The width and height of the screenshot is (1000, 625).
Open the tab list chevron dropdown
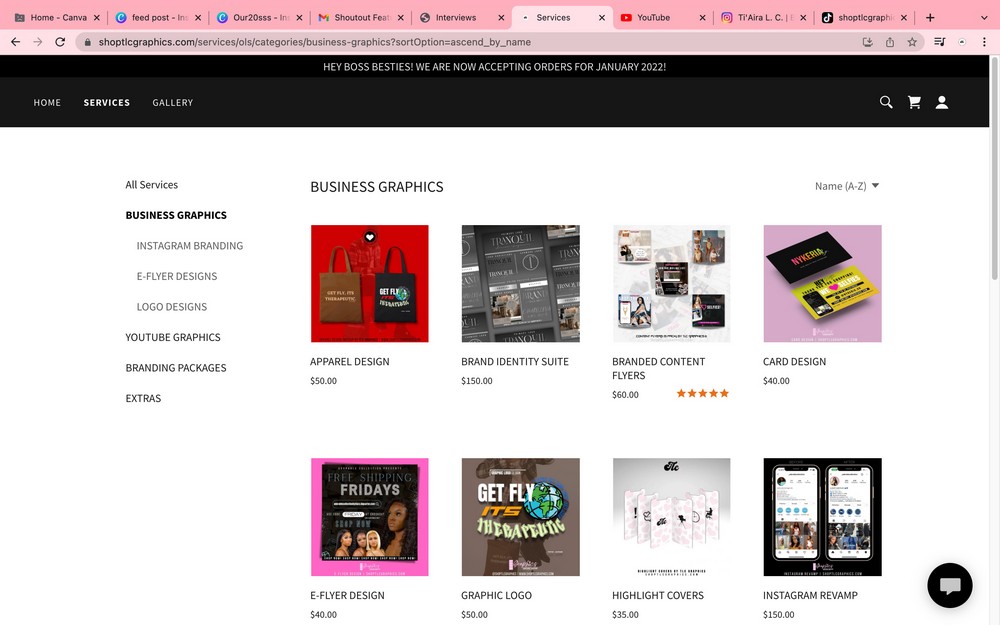tap(984, 17)
